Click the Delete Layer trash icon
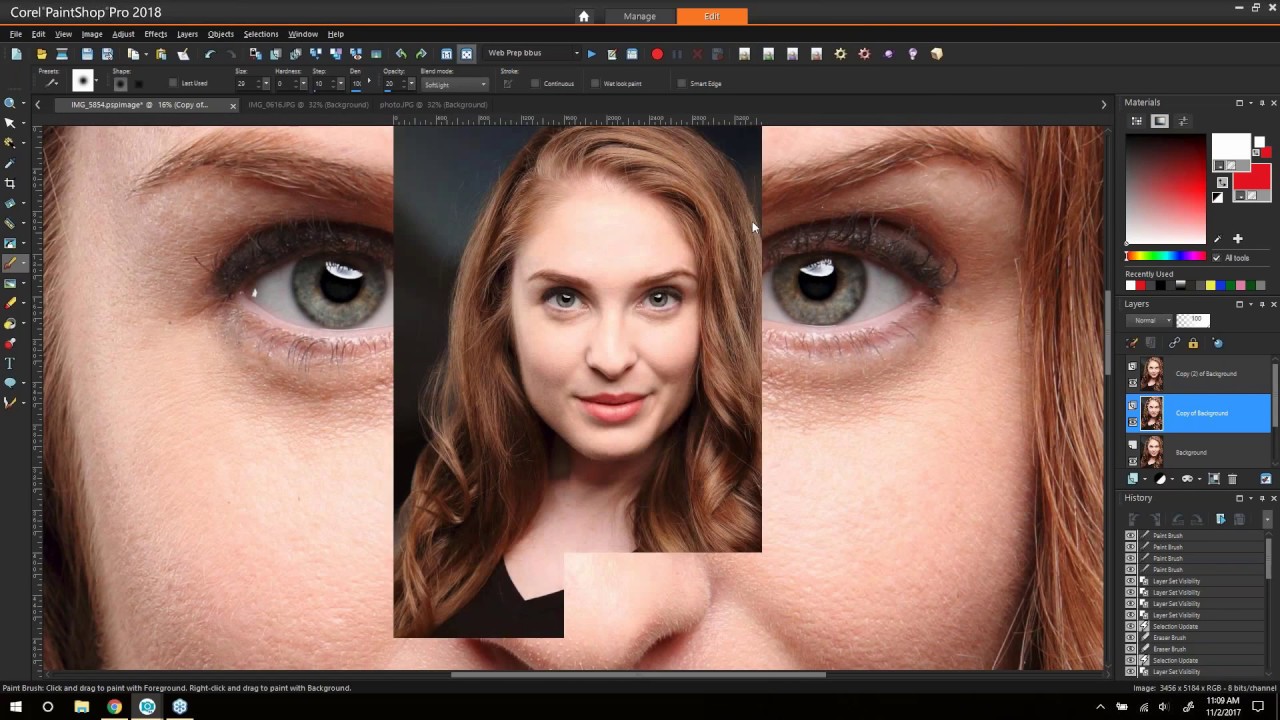Screen dimensions: 1280x720 (1232, 479)
